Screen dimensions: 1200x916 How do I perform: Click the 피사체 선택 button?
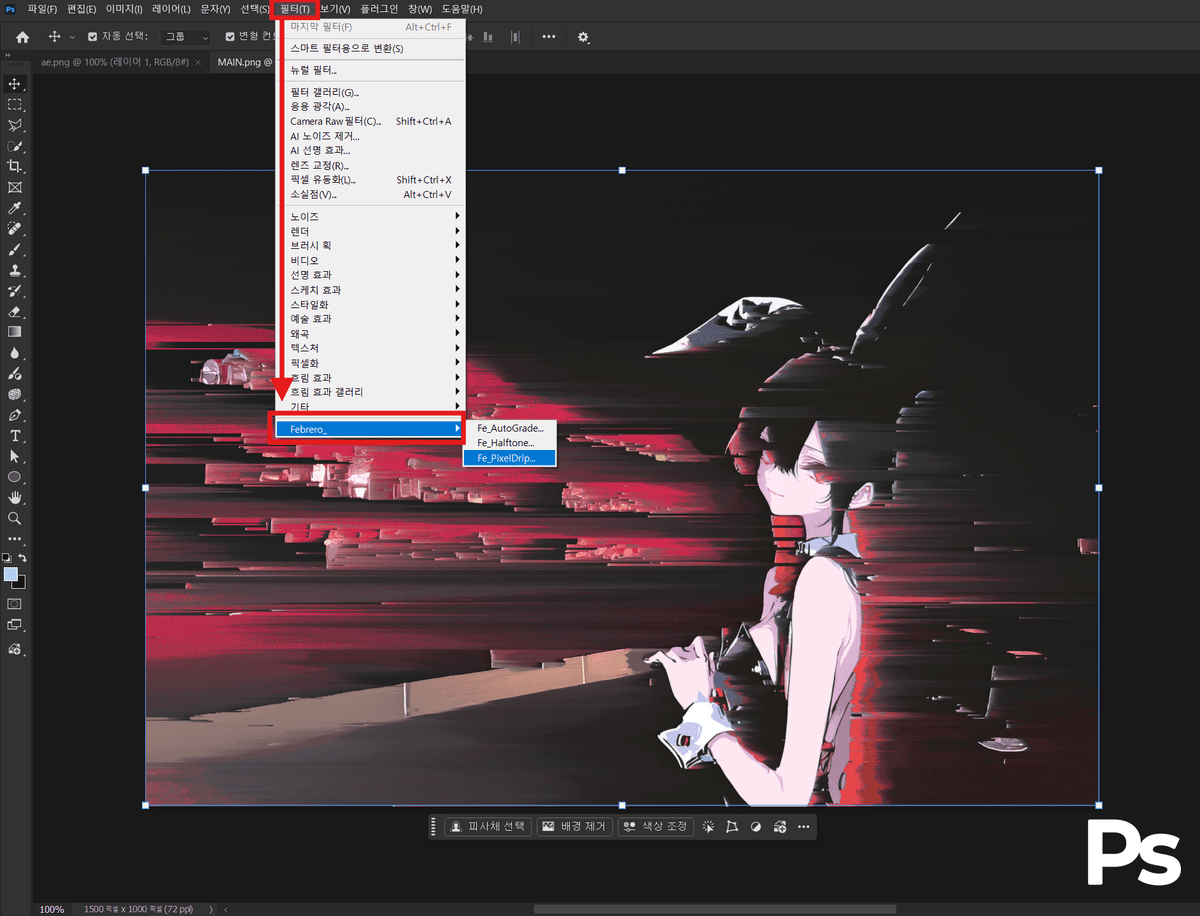[x=487, y=827]
